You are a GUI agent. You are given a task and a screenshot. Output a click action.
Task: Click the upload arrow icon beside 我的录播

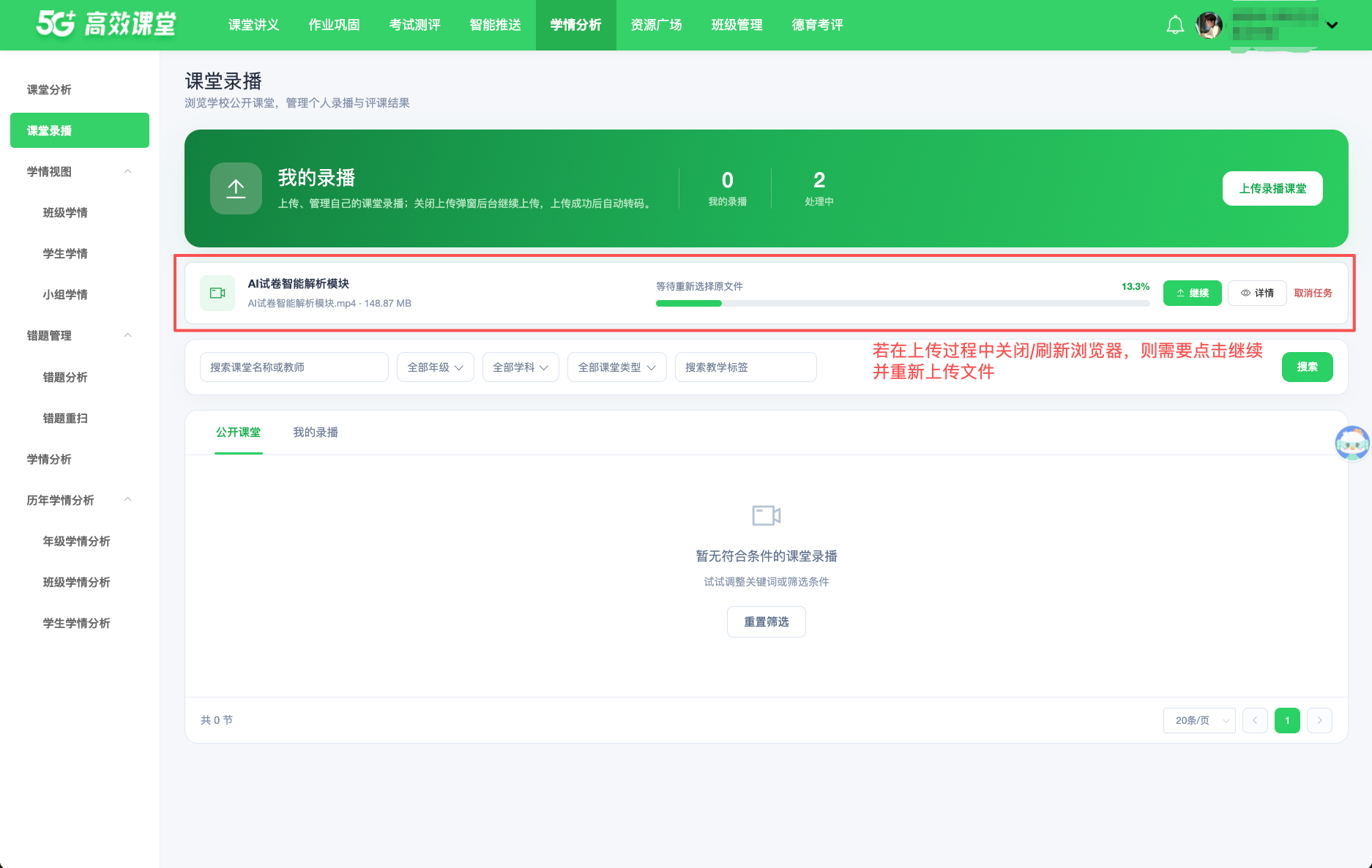coord(236,188)
